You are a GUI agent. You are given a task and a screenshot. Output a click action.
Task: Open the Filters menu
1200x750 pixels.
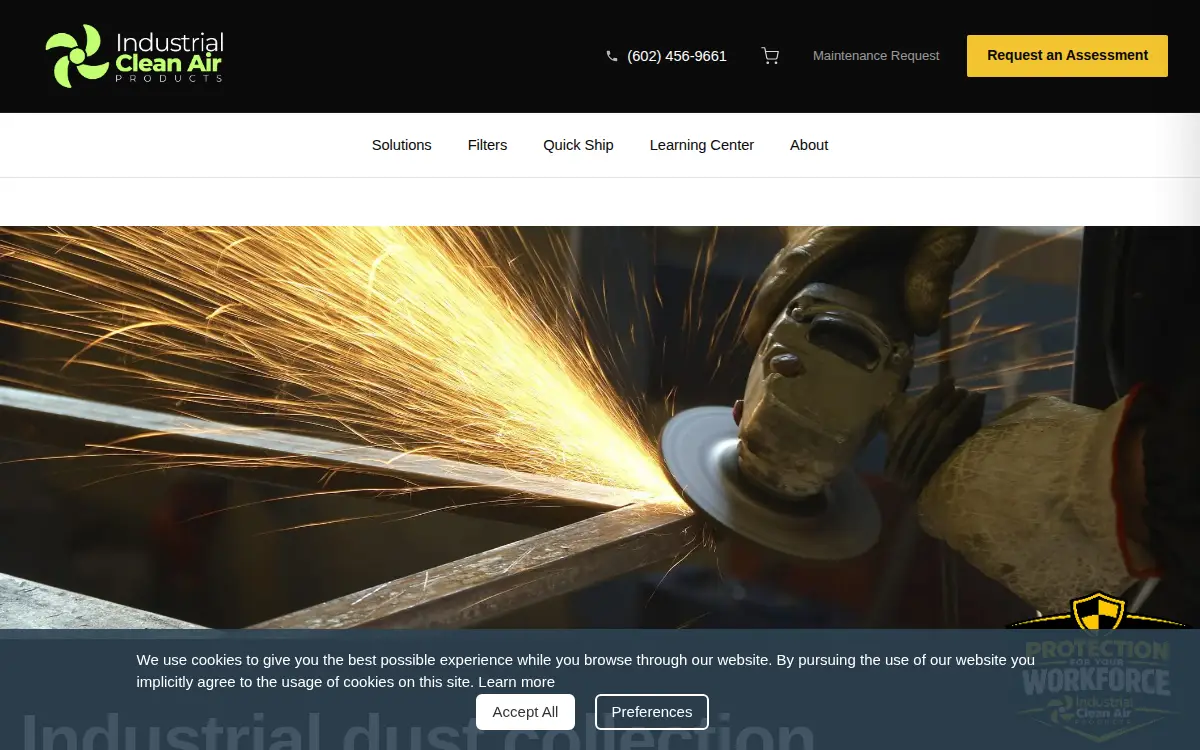487,145
